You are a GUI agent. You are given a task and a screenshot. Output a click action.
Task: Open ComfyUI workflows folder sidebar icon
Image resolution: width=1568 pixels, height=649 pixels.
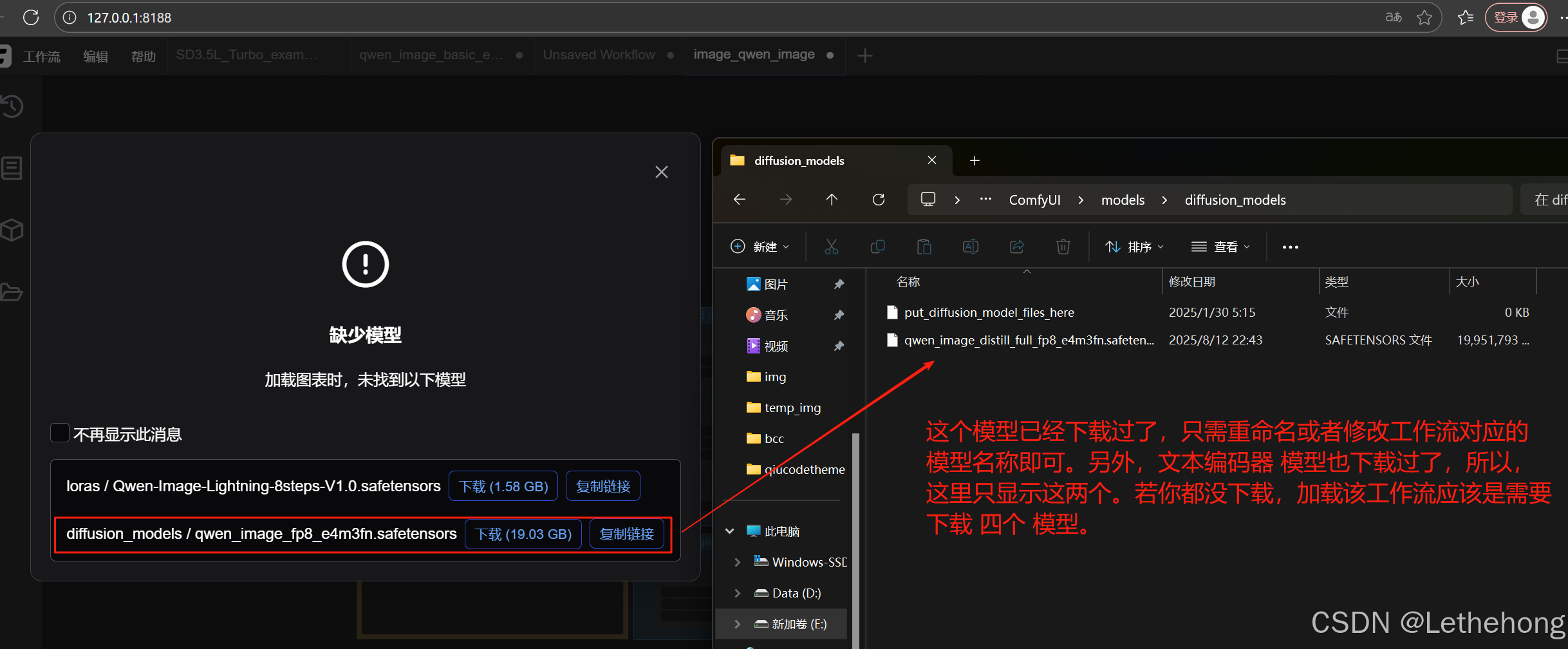(12, 292)
